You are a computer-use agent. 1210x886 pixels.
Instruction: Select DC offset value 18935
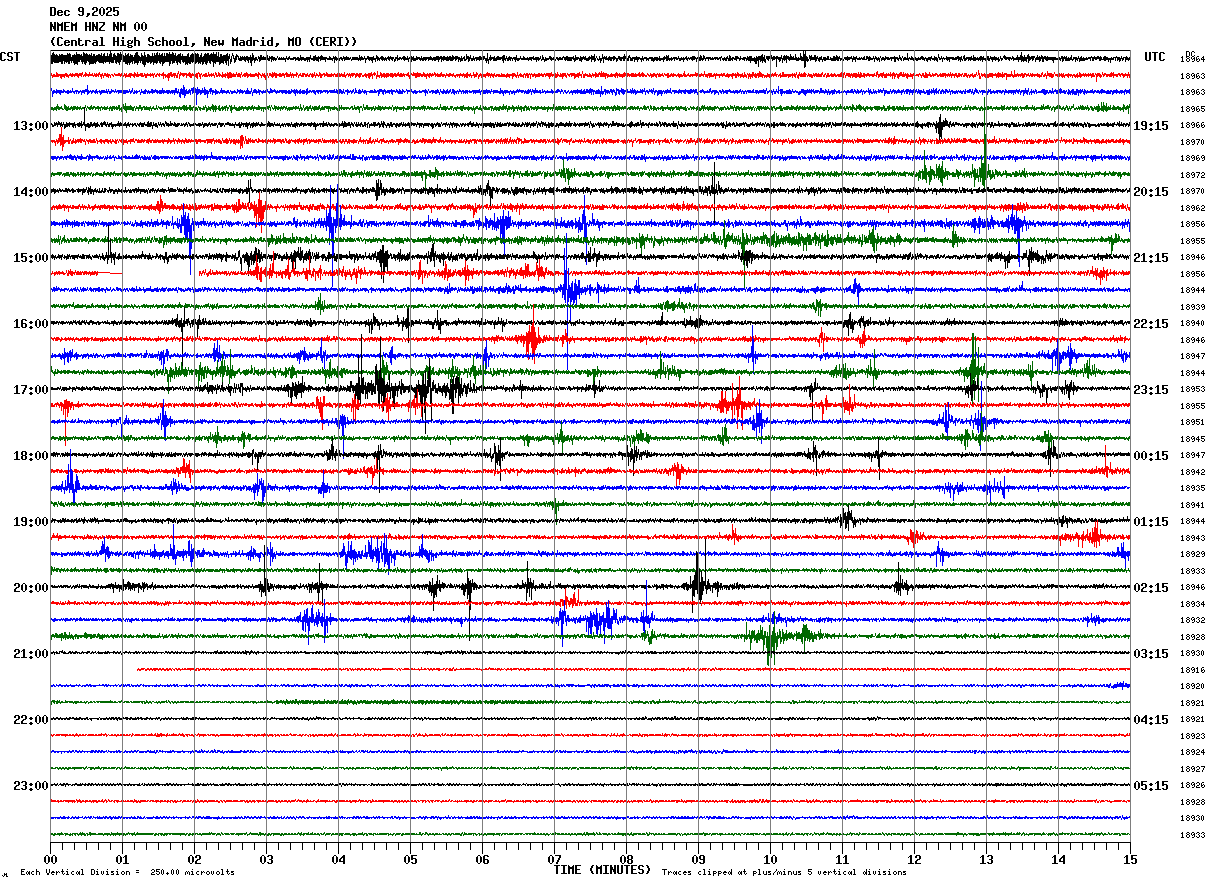(1192, 489)
